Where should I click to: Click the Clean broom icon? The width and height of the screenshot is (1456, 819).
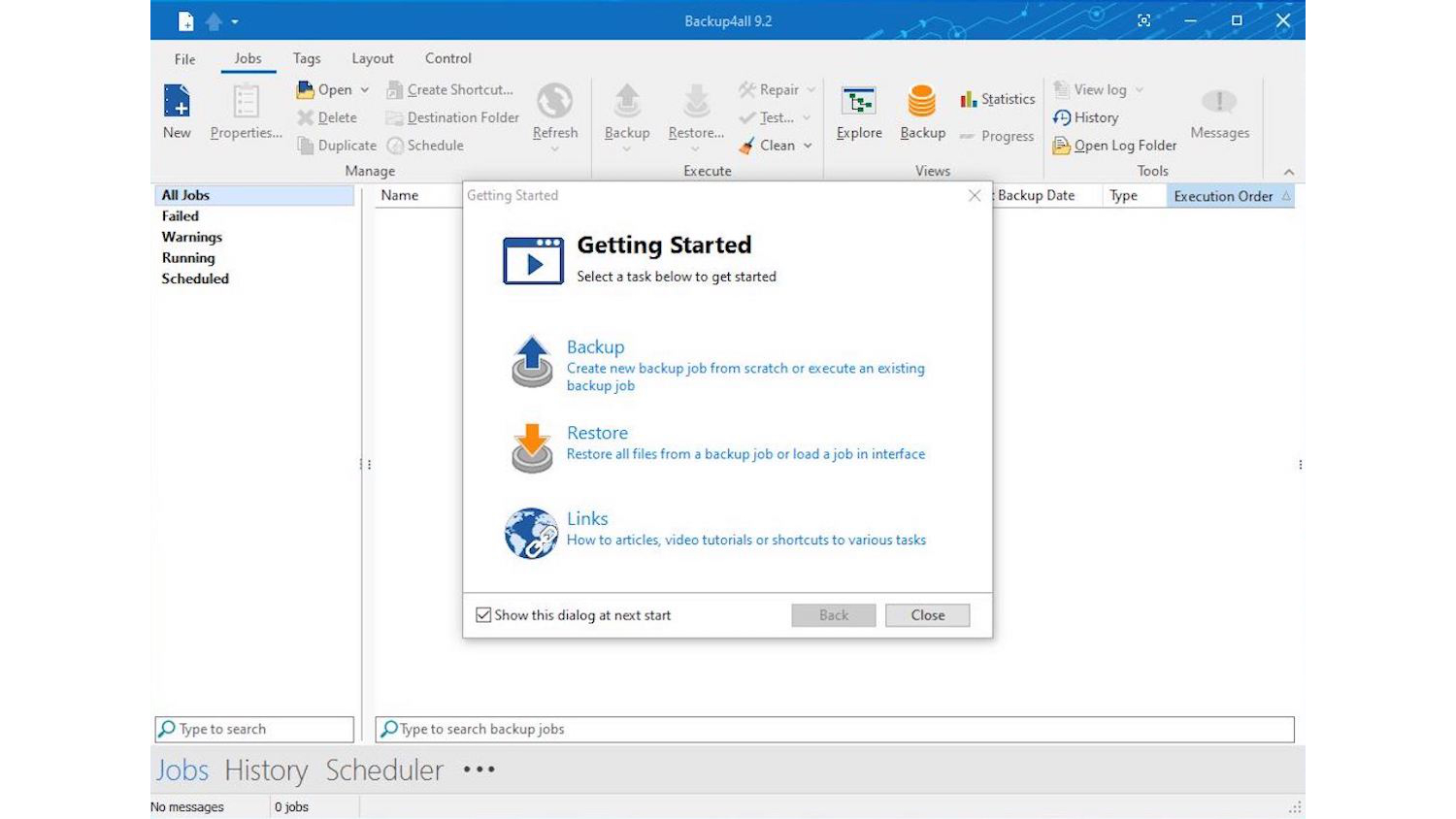click(746, 146)
